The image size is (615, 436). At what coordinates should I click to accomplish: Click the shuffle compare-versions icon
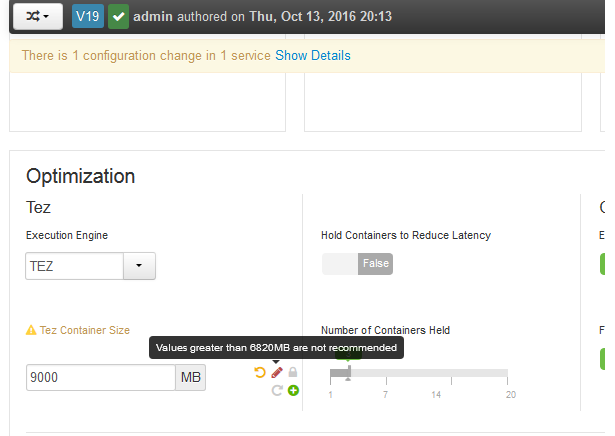[33, 16]
